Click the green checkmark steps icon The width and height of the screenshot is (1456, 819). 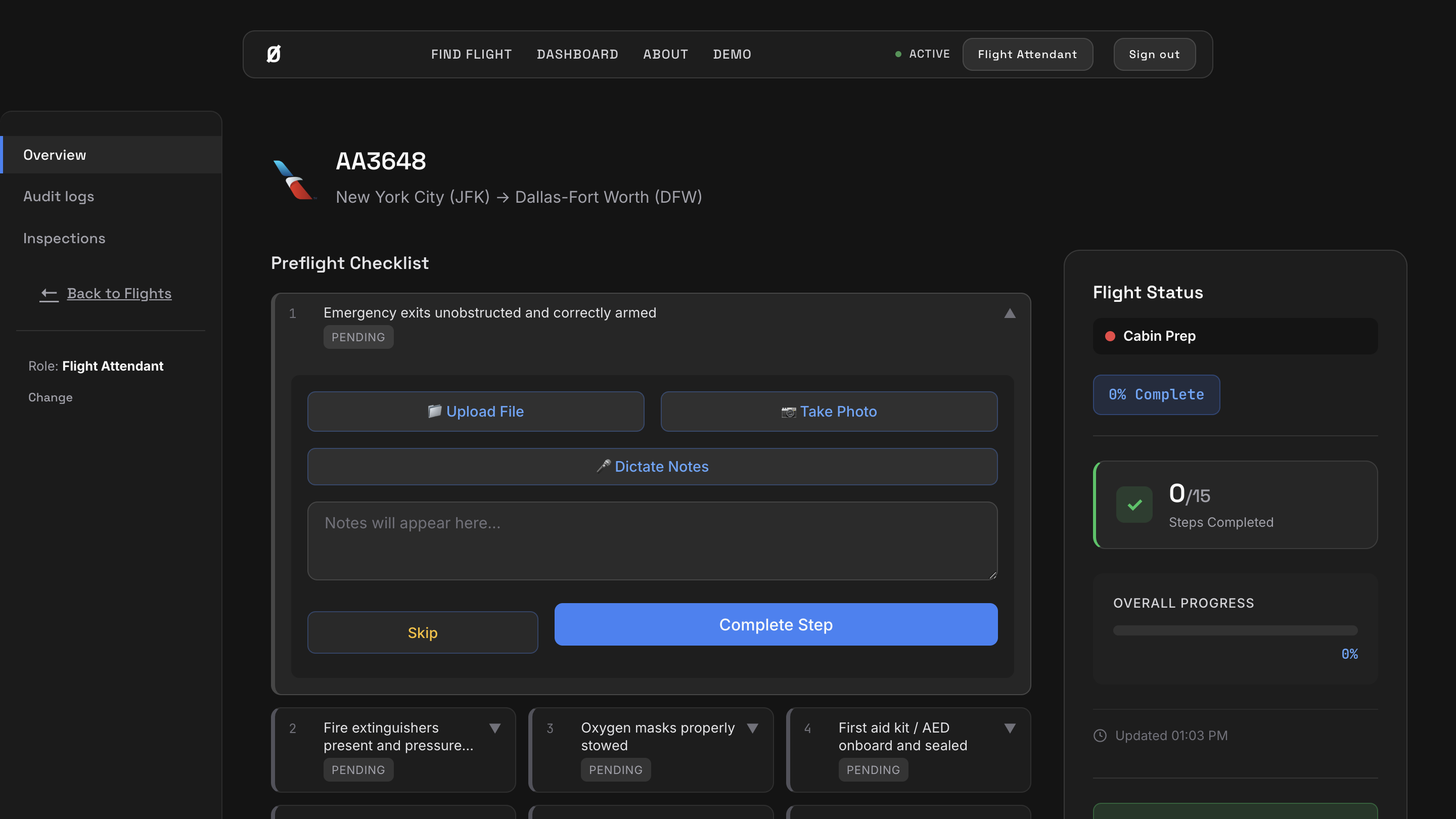click(1134, 505)
